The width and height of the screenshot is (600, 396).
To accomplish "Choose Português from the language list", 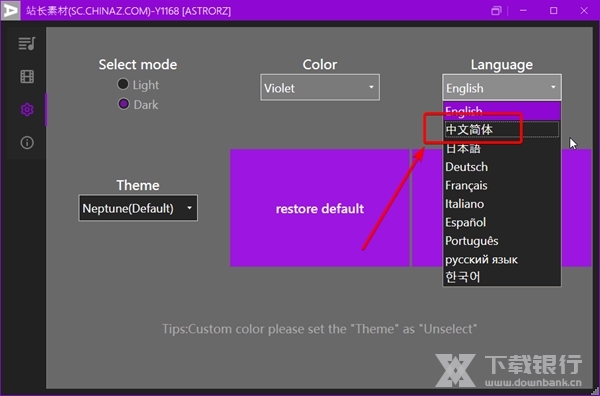I will click(x=502, y=241).
